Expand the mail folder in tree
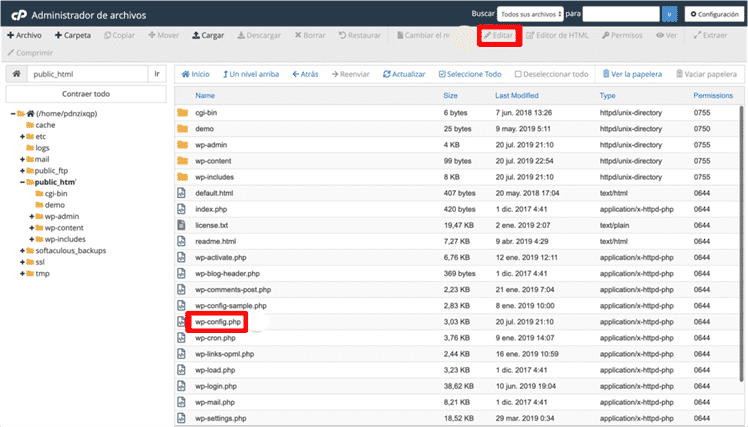This screenshot has height=427, width=748. 22,159
